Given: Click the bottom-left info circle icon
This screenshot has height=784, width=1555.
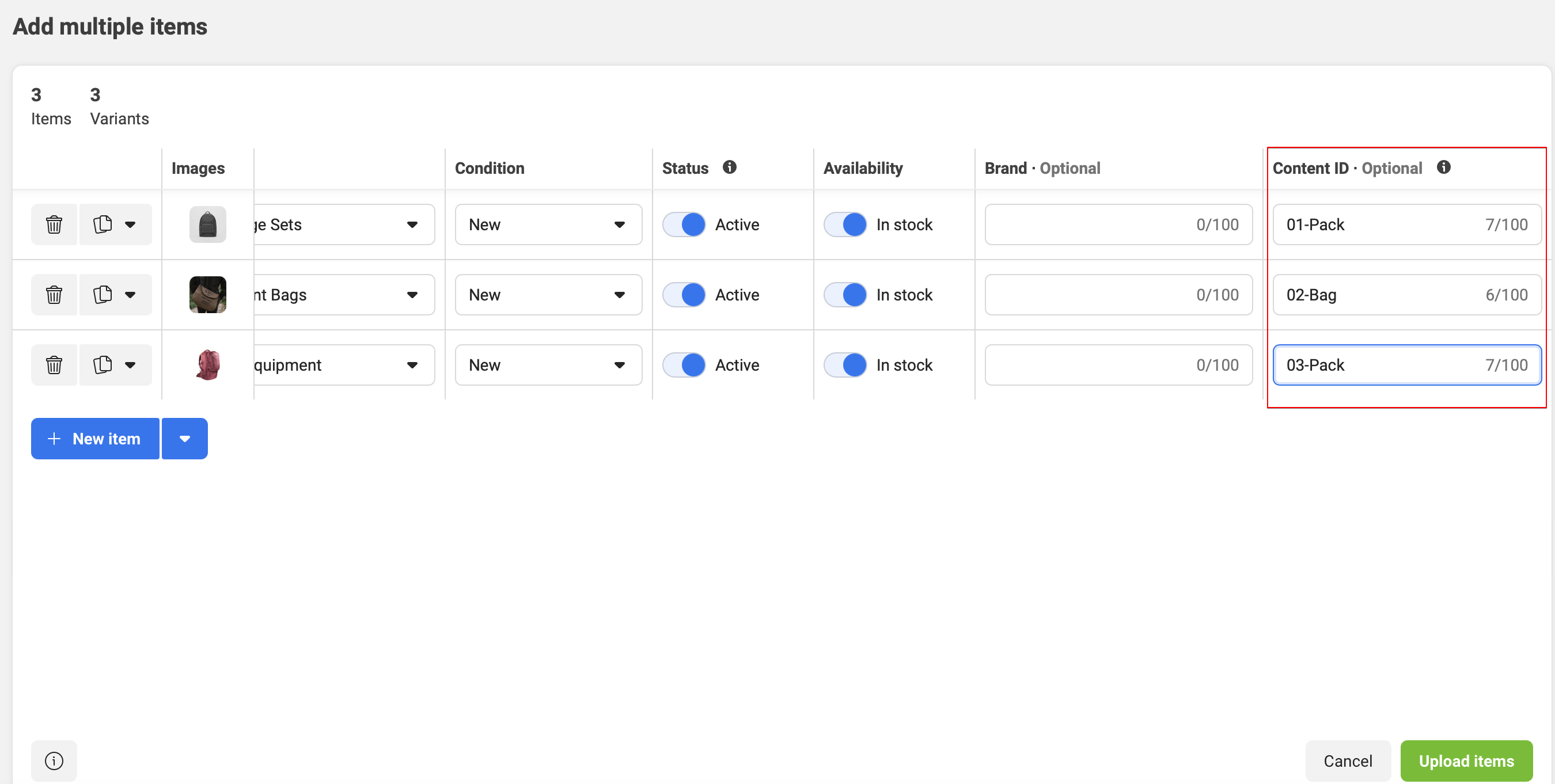Looking at the screenshot, I should [x=54, y=760].
